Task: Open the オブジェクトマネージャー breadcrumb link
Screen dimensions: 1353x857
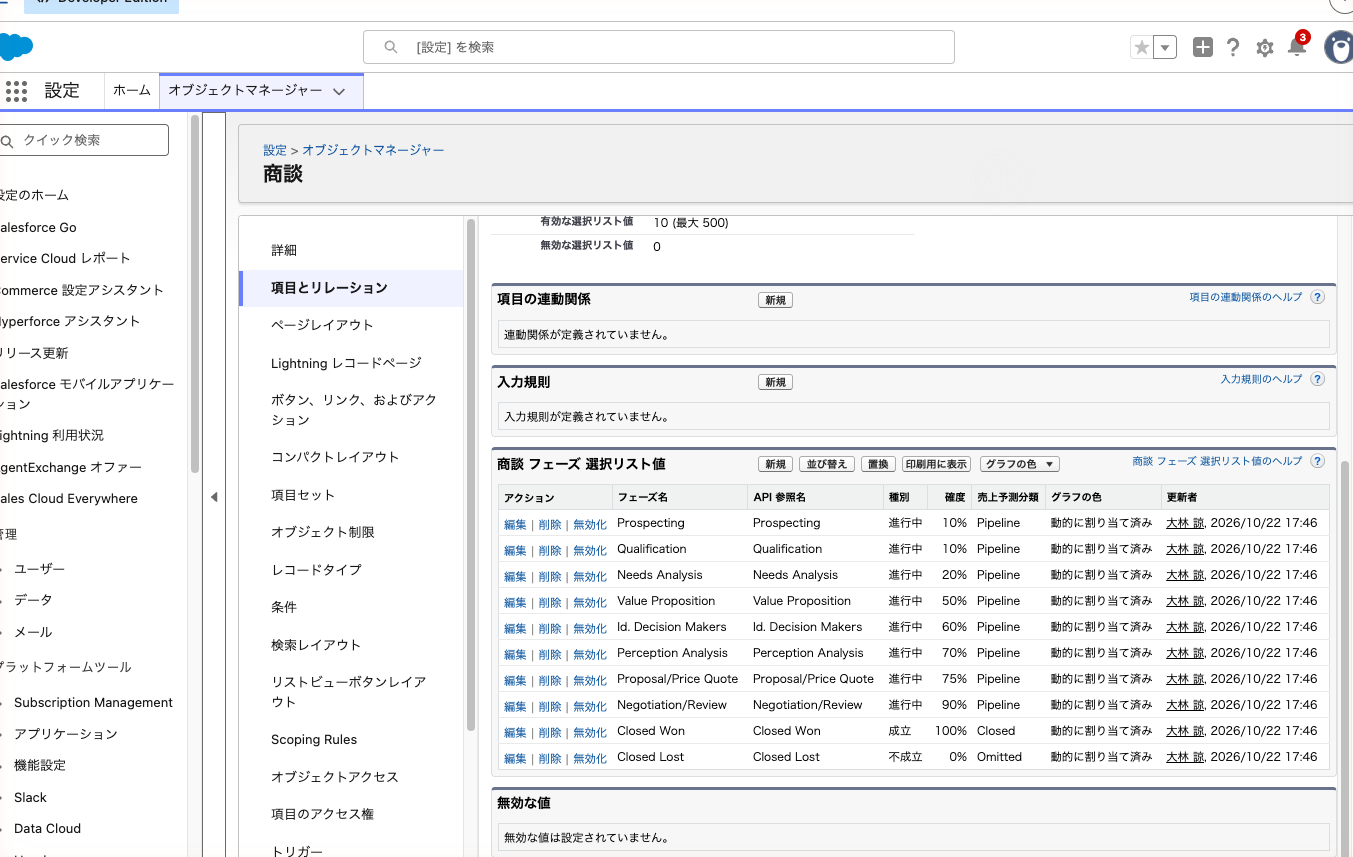Action: [373, 150]
